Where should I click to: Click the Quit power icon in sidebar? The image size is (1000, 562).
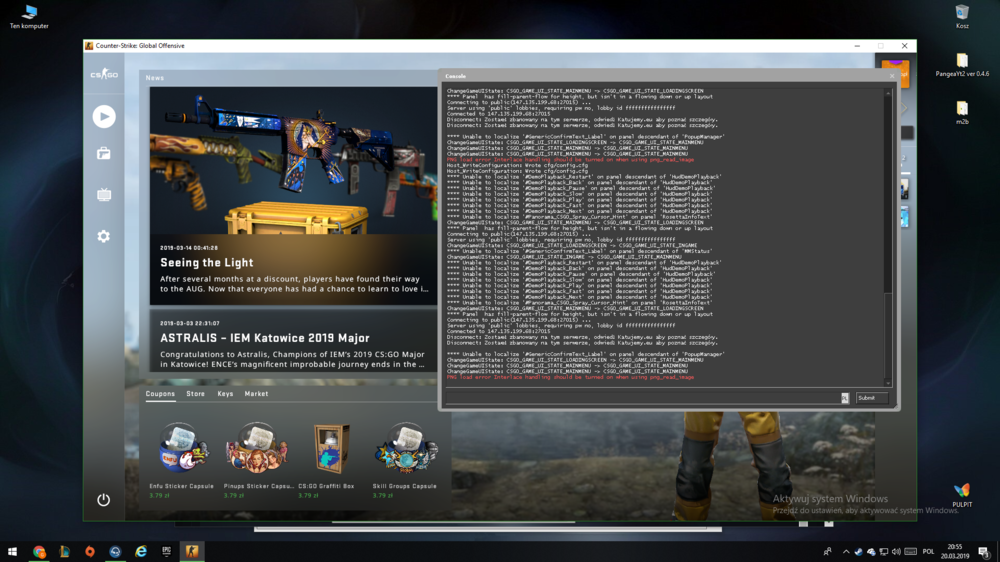(x=103, y=499)
